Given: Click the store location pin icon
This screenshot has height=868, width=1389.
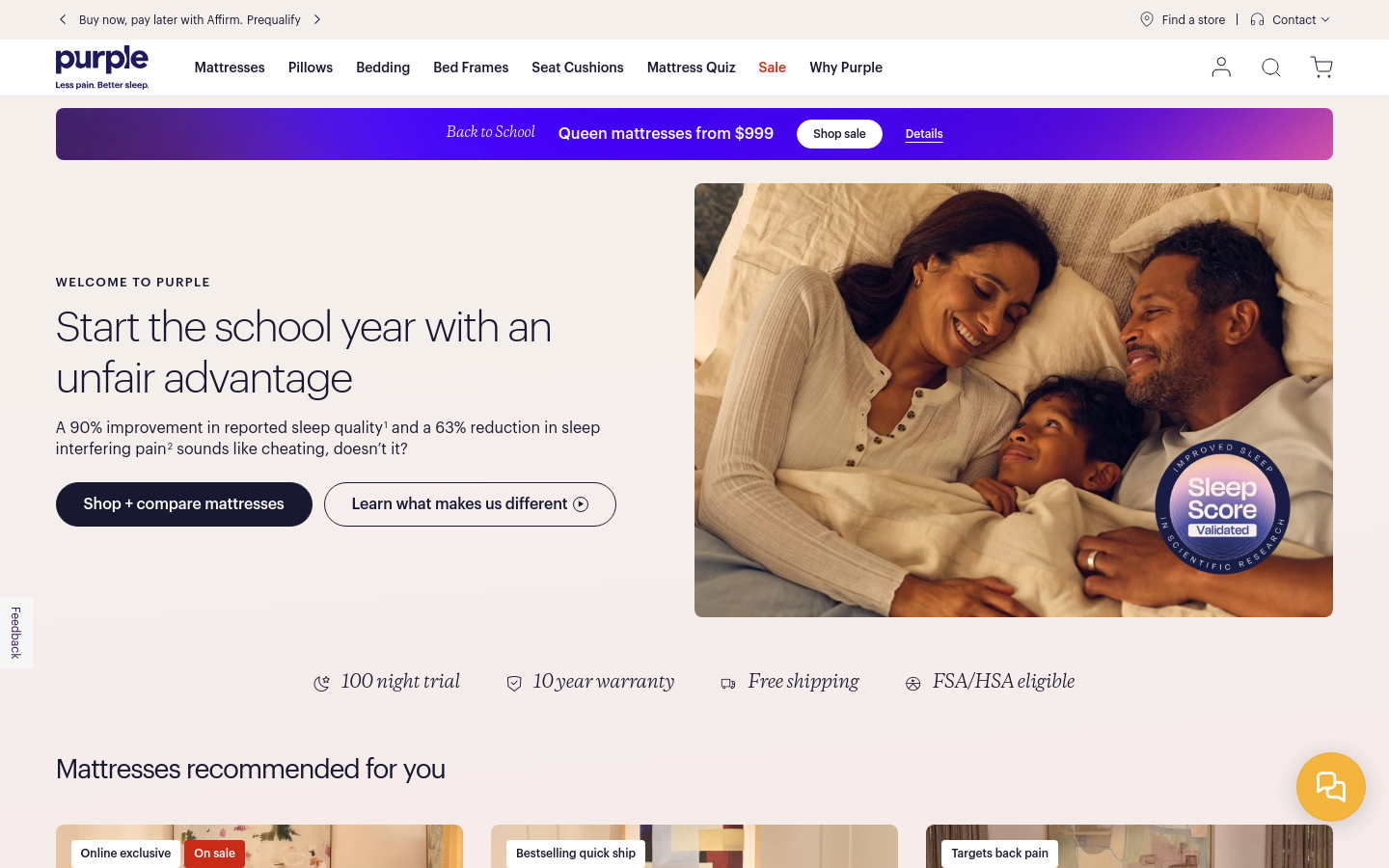Looking at the screenshot, I should [1147, 19].
